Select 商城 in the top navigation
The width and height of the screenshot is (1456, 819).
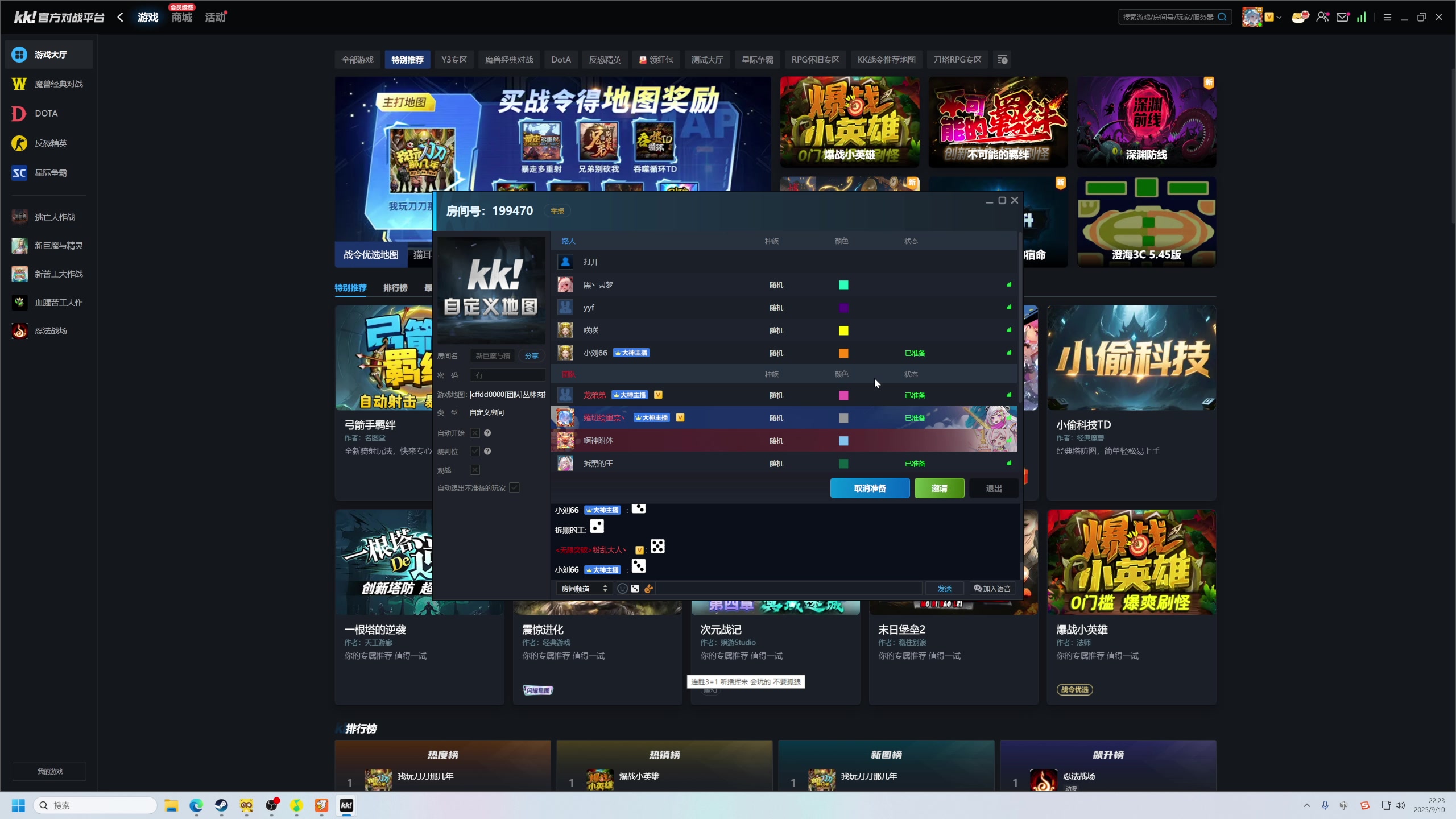pyautogui.click(x=182, y=18)
